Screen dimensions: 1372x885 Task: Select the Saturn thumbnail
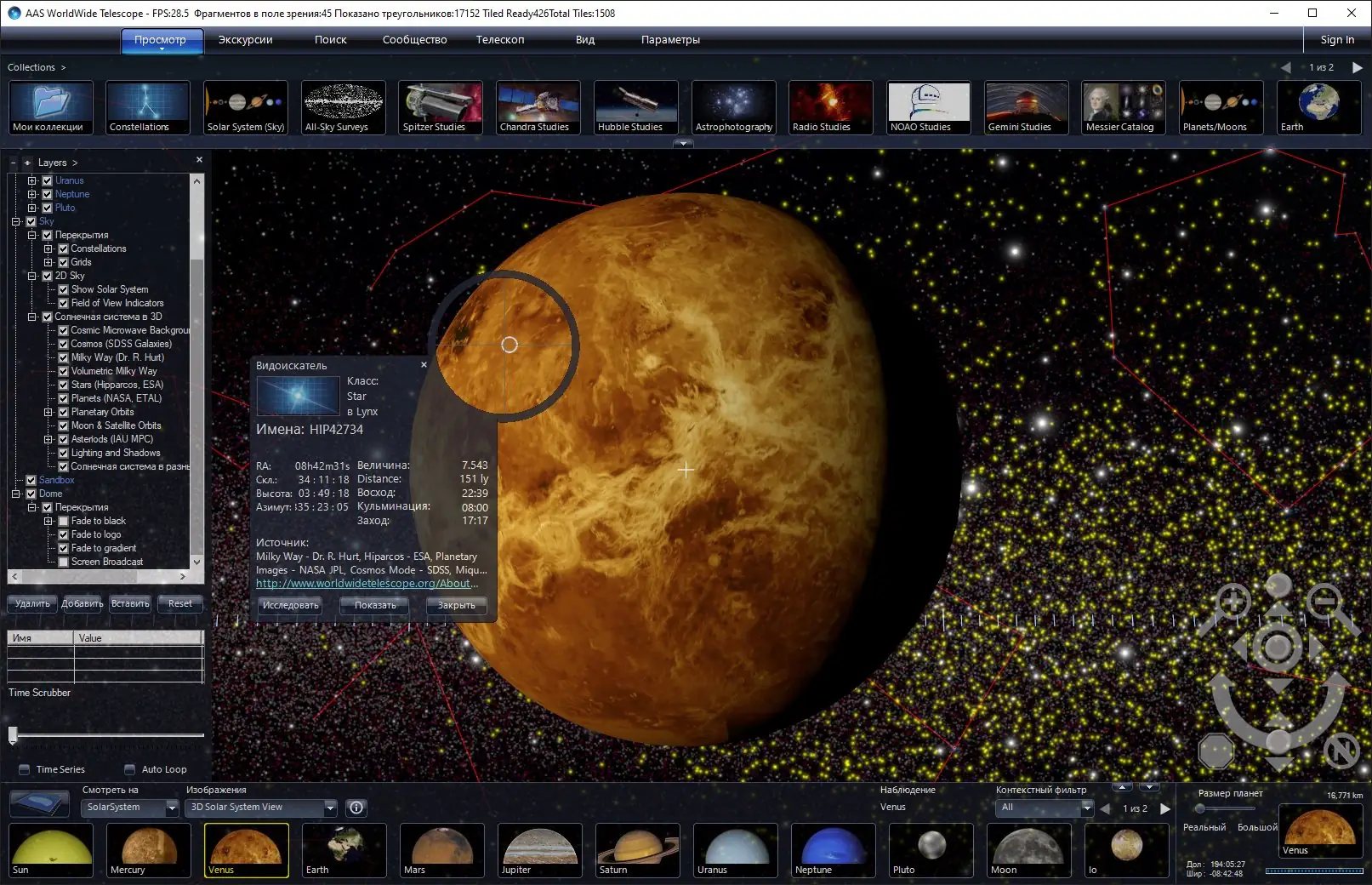click(637, 850)
